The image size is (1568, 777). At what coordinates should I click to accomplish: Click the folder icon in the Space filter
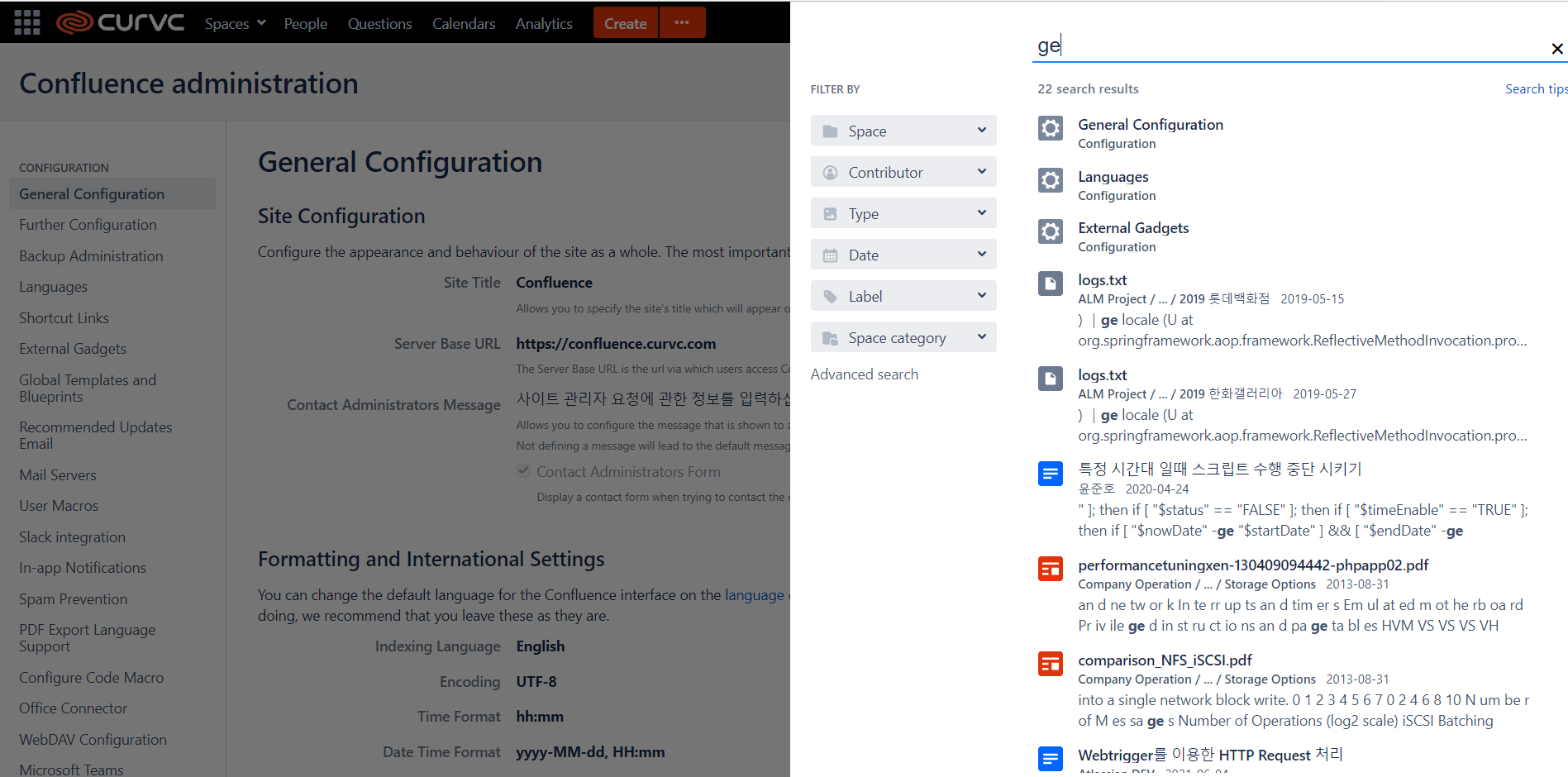coord(830,131)
